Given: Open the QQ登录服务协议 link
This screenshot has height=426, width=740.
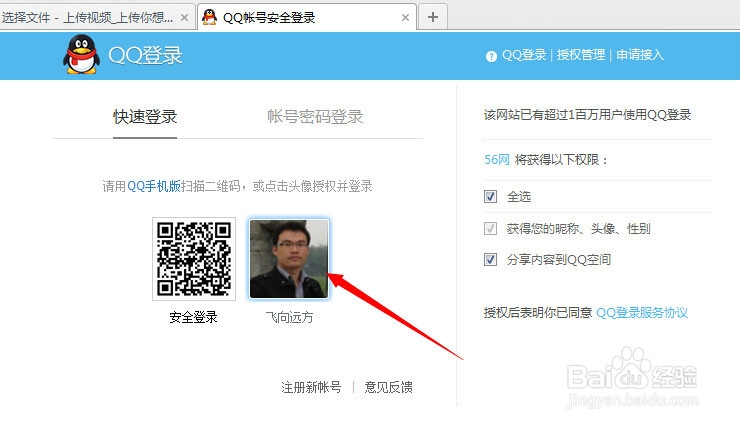Looking at the screenshot, I should [x=642, y=313].
